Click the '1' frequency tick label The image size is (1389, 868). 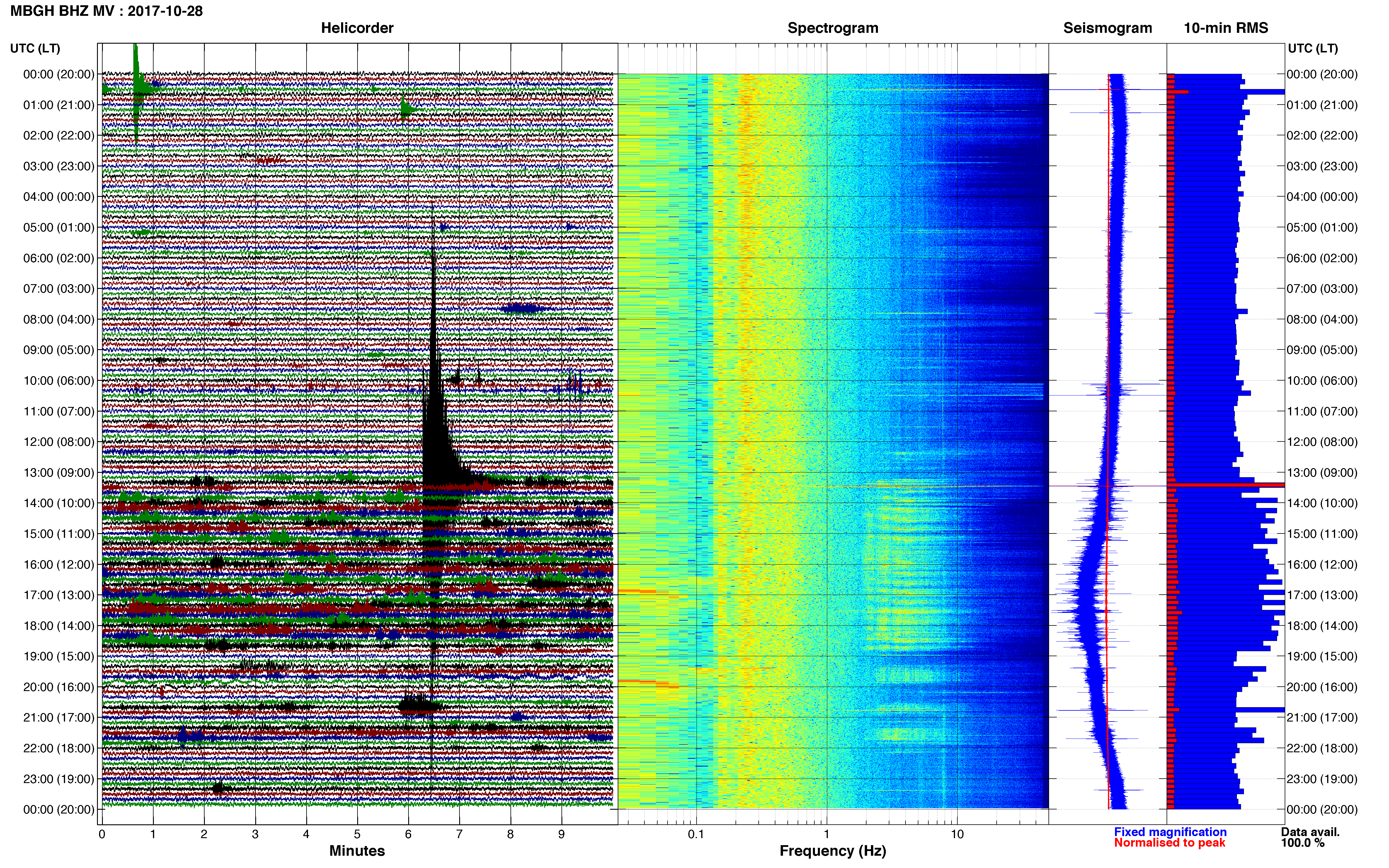[826, 834]
